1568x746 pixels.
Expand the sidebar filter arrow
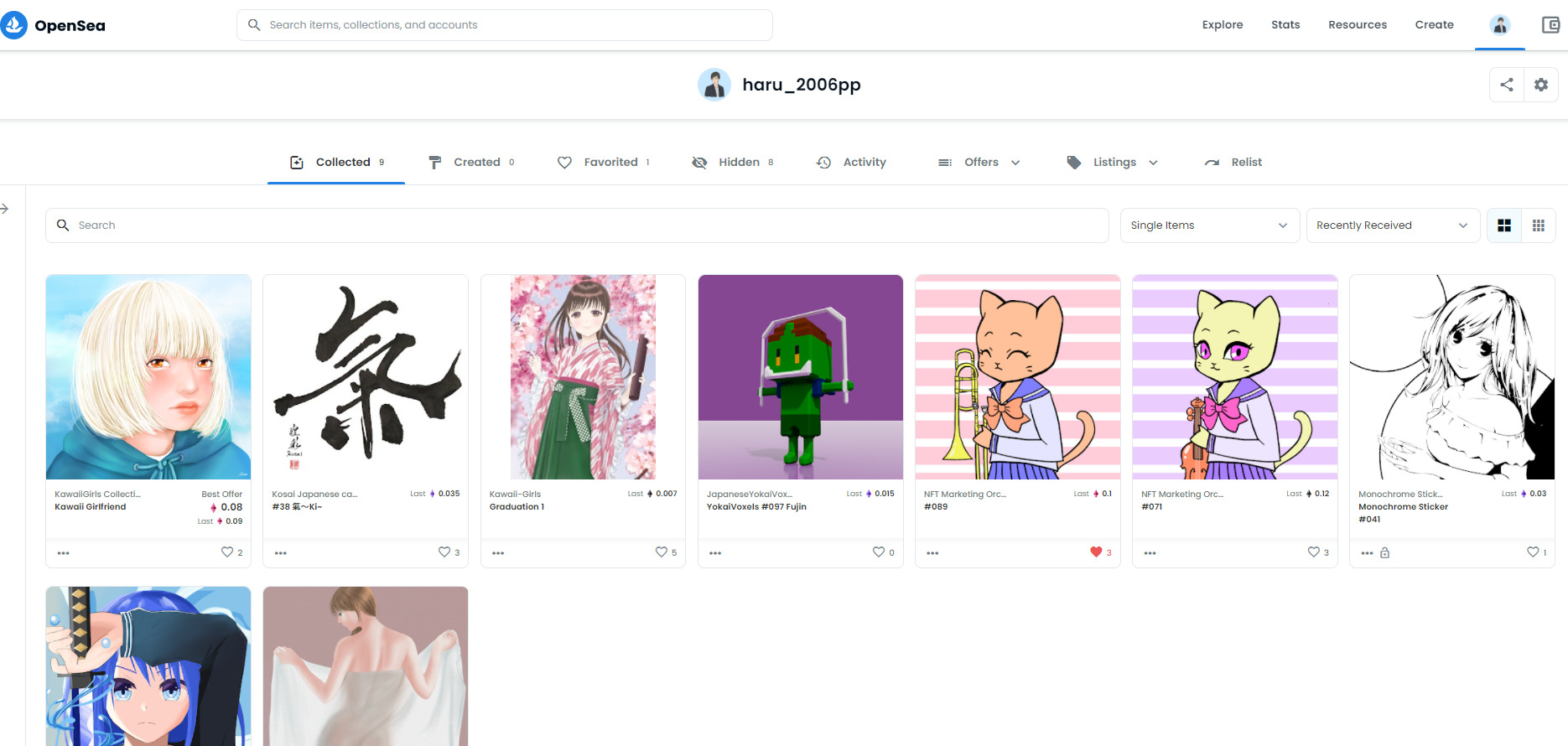click(5, 209)
